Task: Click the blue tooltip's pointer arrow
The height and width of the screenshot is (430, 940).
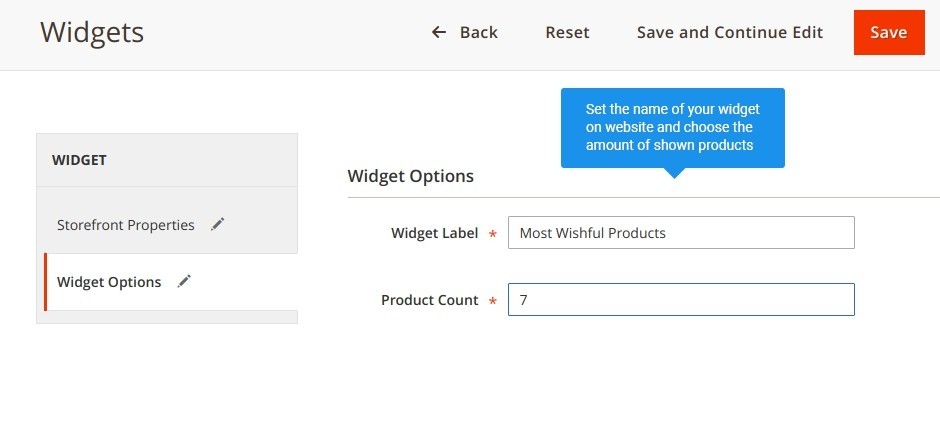Action: point(674,173)
